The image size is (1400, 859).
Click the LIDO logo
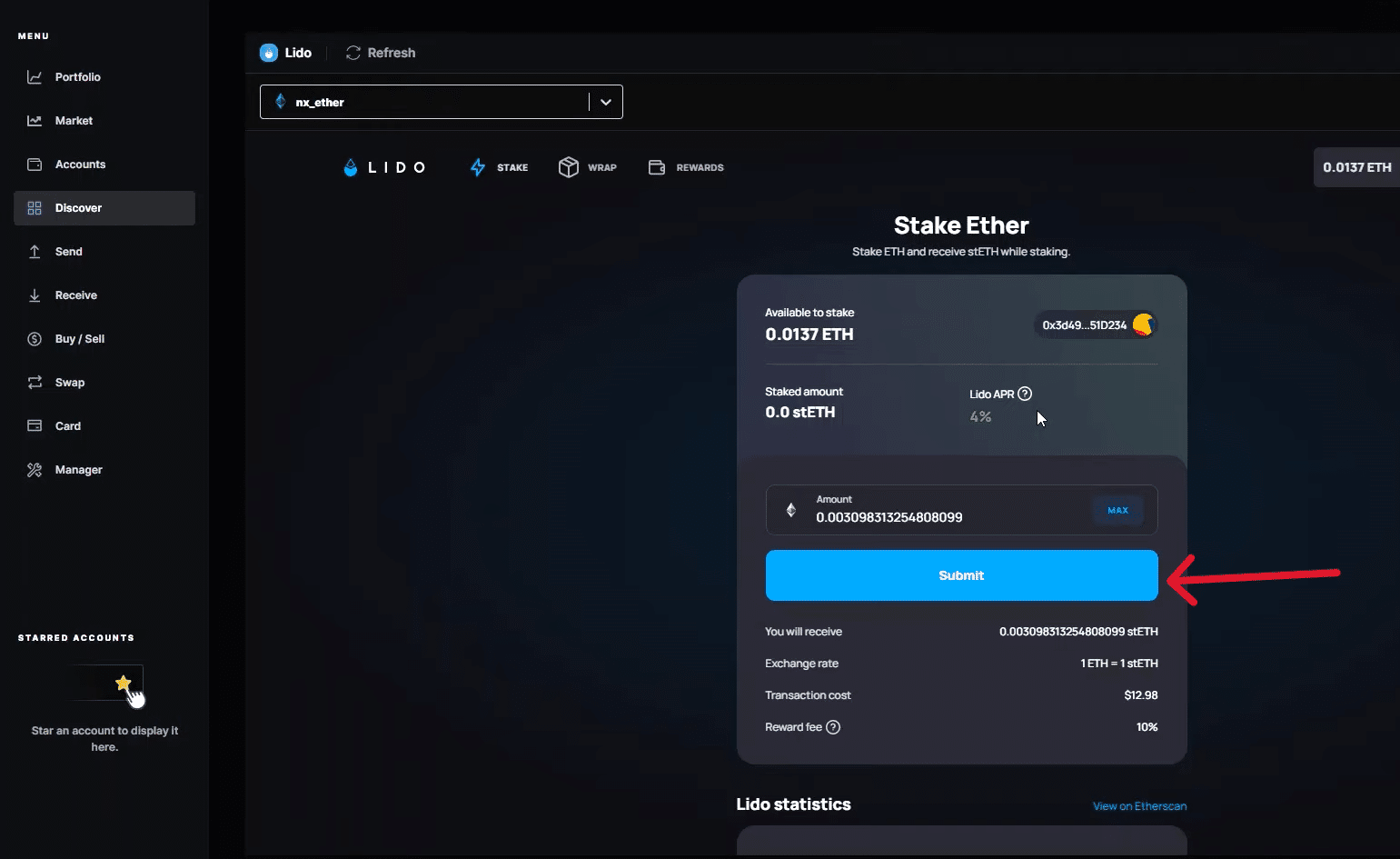pos(384,167)
